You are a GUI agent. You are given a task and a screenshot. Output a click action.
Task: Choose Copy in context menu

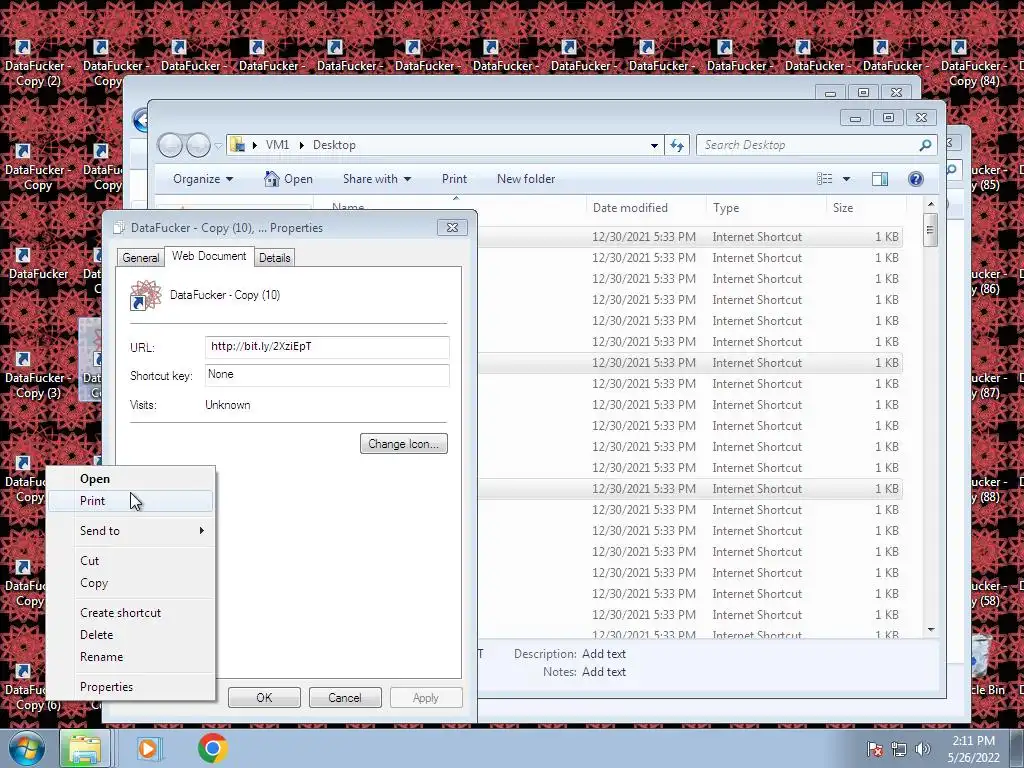tap(131, 583)
